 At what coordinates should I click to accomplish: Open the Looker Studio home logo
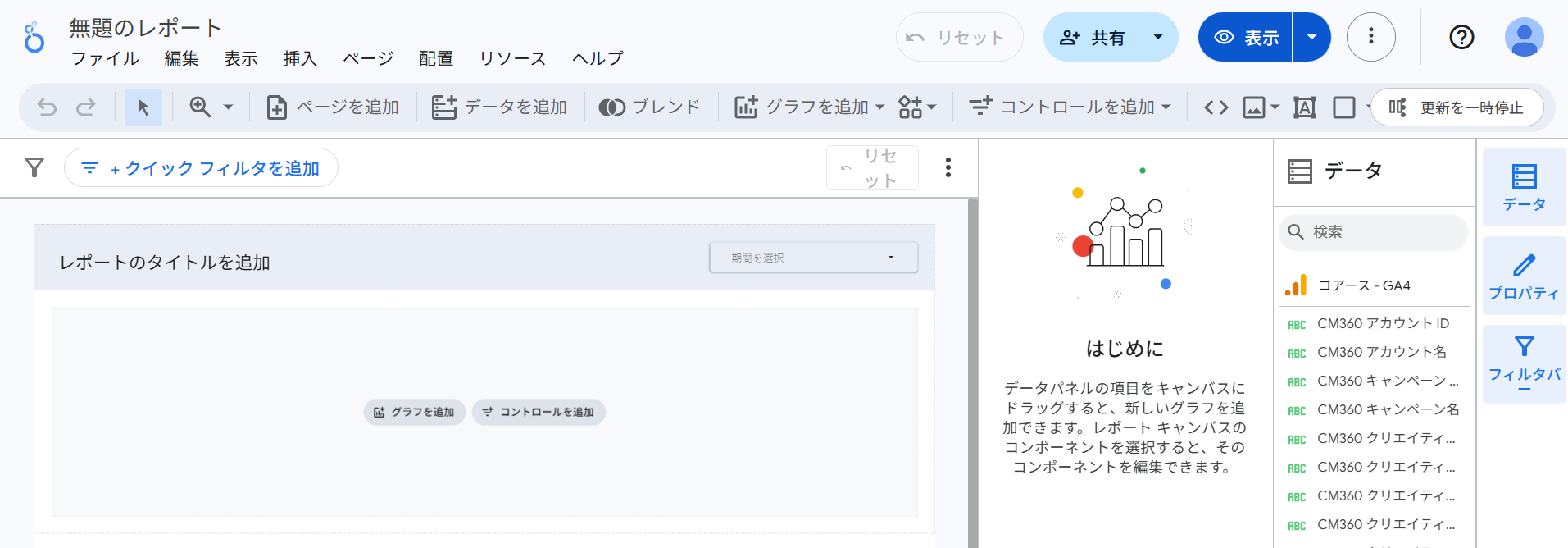[34, 38]
